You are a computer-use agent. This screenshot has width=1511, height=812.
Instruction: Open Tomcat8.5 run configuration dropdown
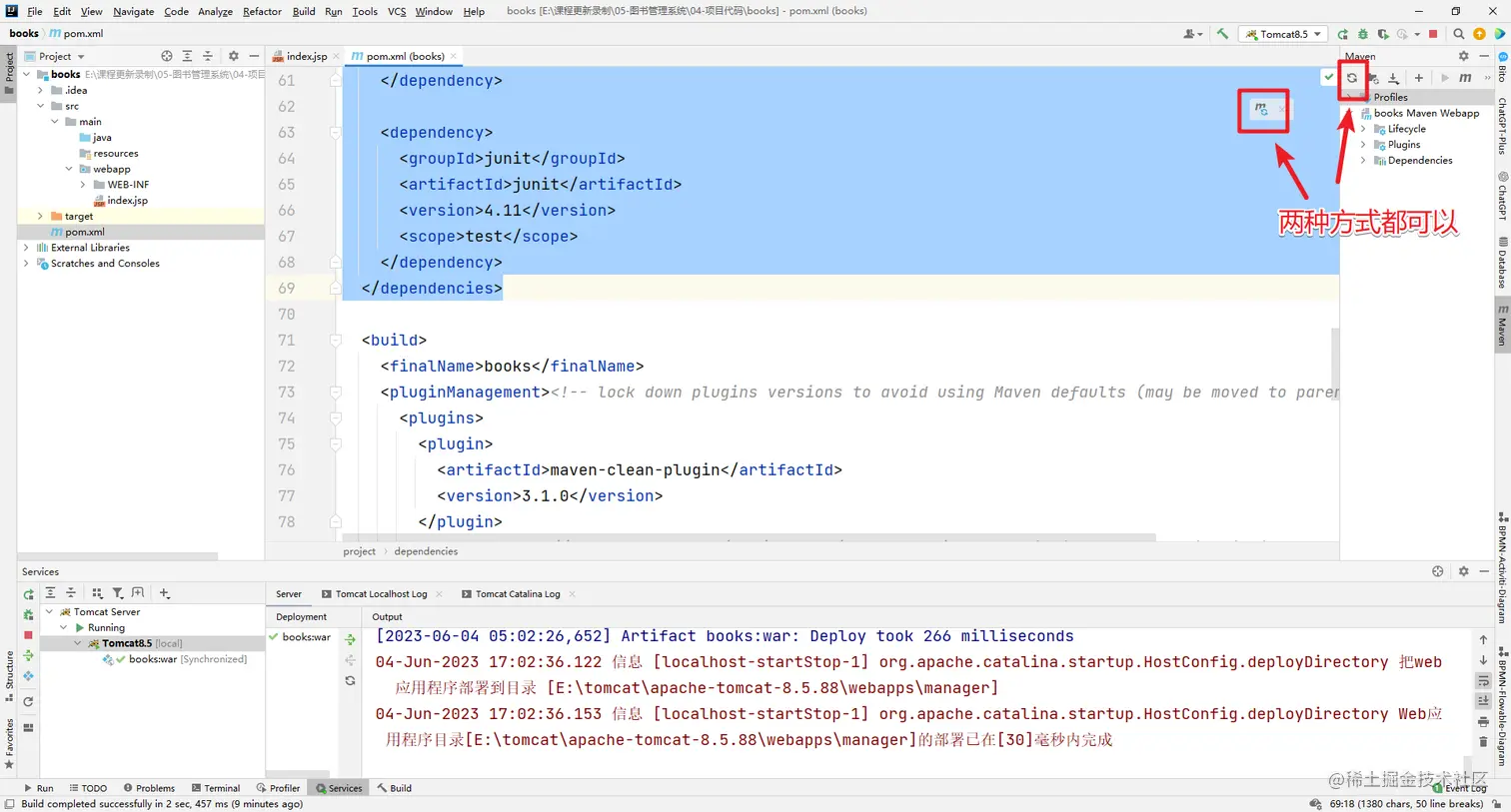(x=1283, y=34)
